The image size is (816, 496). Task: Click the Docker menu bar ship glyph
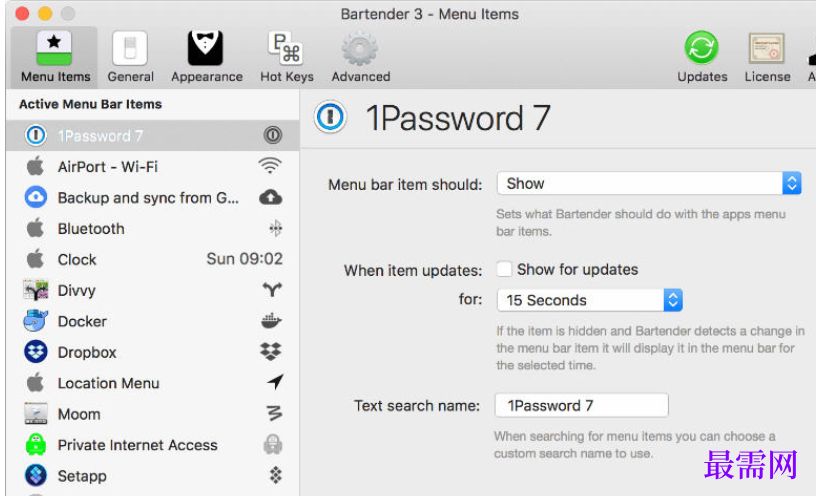(271, 321)
